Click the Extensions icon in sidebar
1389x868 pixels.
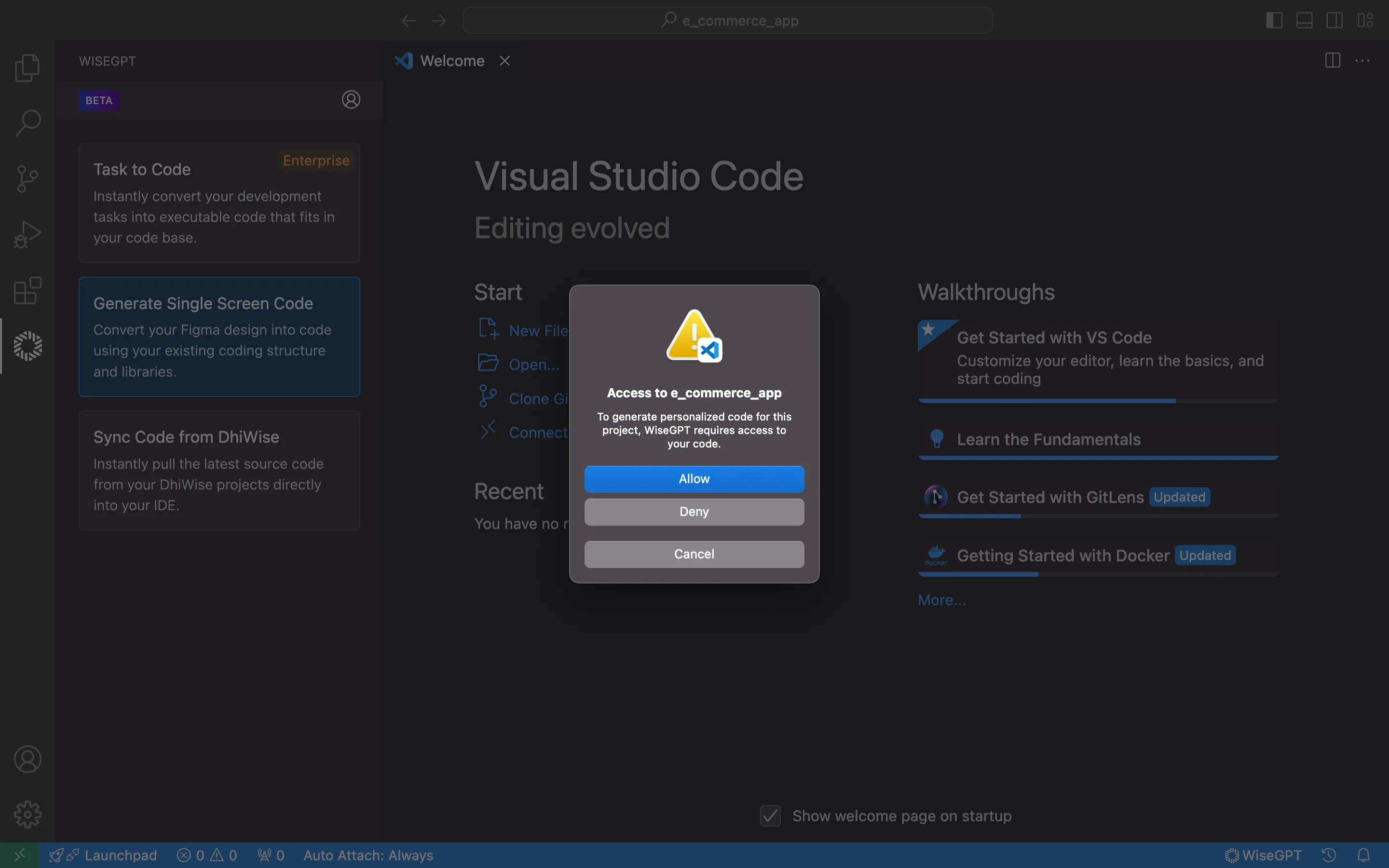tap(27, 291)
